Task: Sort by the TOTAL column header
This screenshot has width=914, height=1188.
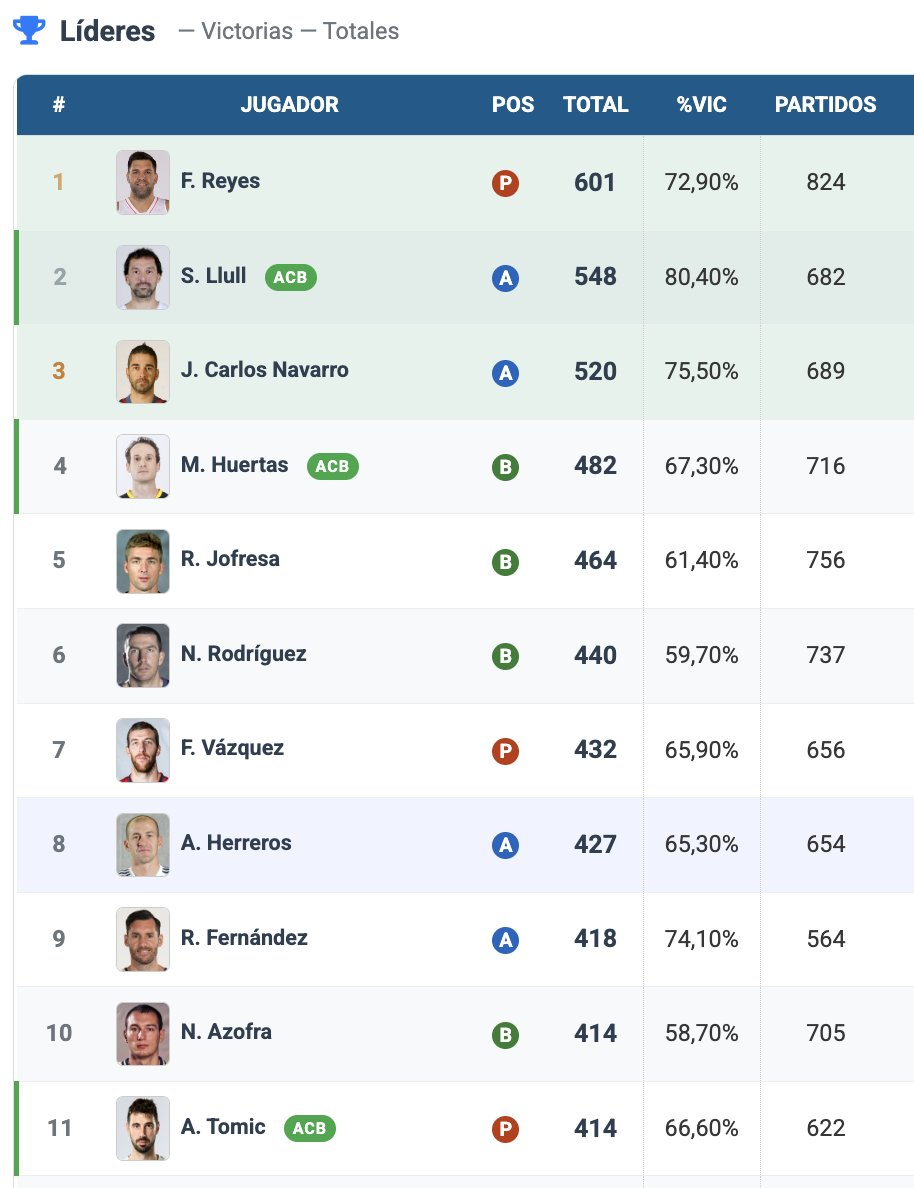Action: click(x=595, y=104)
